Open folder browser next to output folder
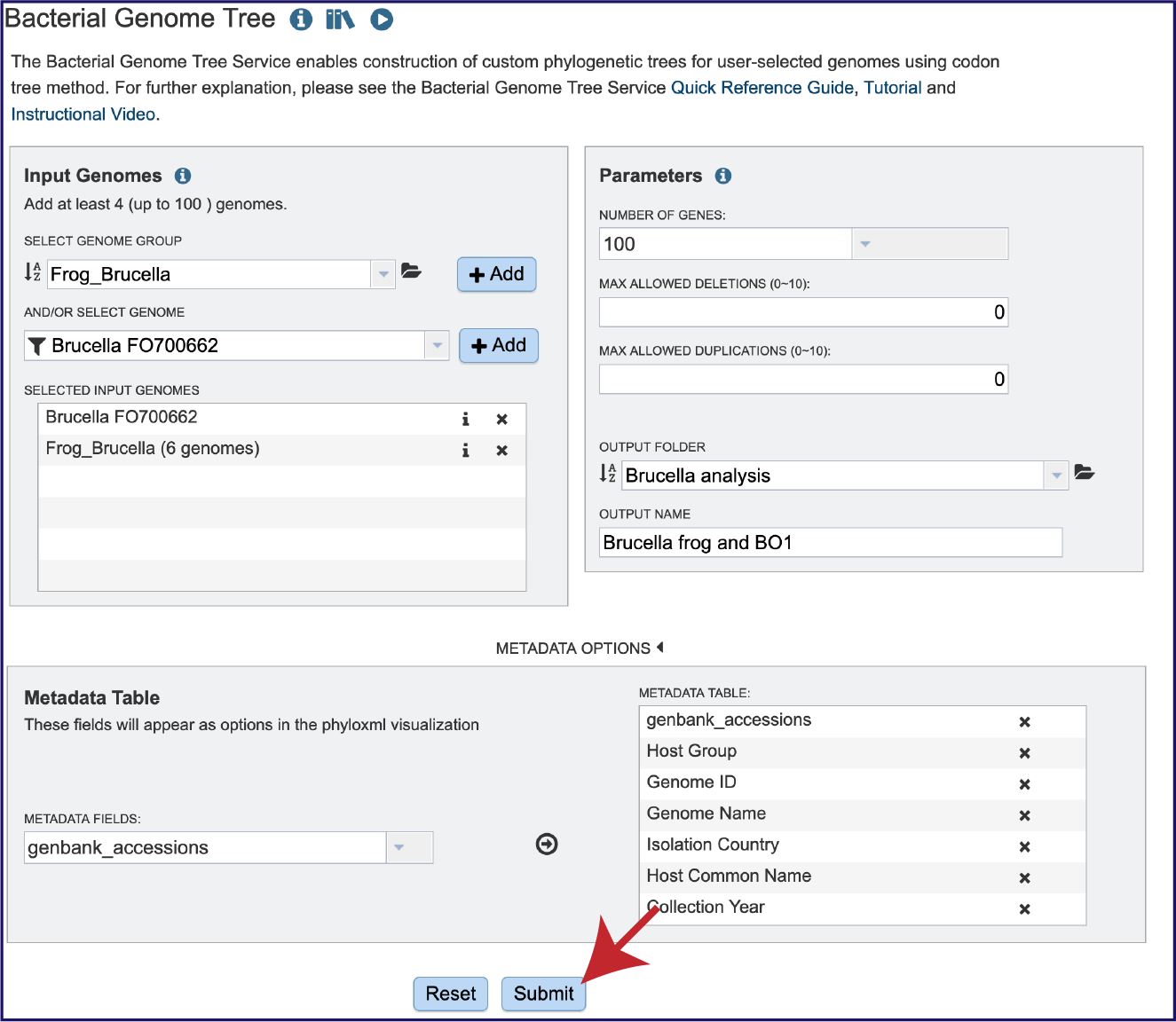This screenshot has width=1176, height=1022. click(1084, 473)
